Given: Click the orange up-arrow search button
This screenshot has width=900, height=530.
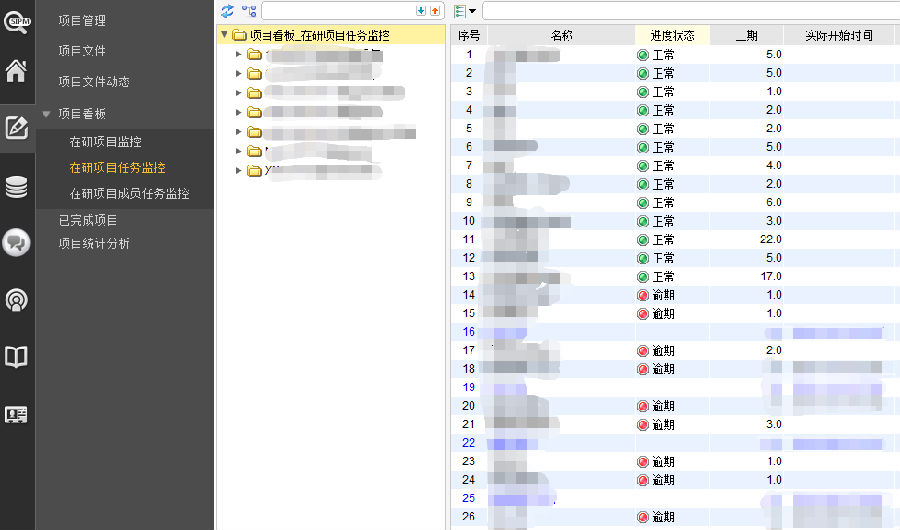Looking at the screenshot, I should [x=435, y=10].
